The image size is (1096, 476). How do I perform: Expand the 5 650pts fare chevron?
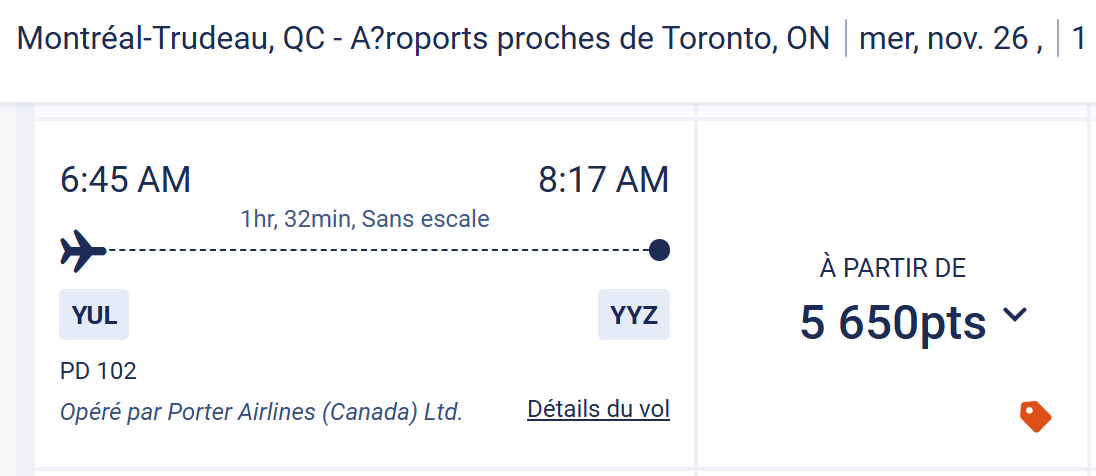coord(1014,316)
